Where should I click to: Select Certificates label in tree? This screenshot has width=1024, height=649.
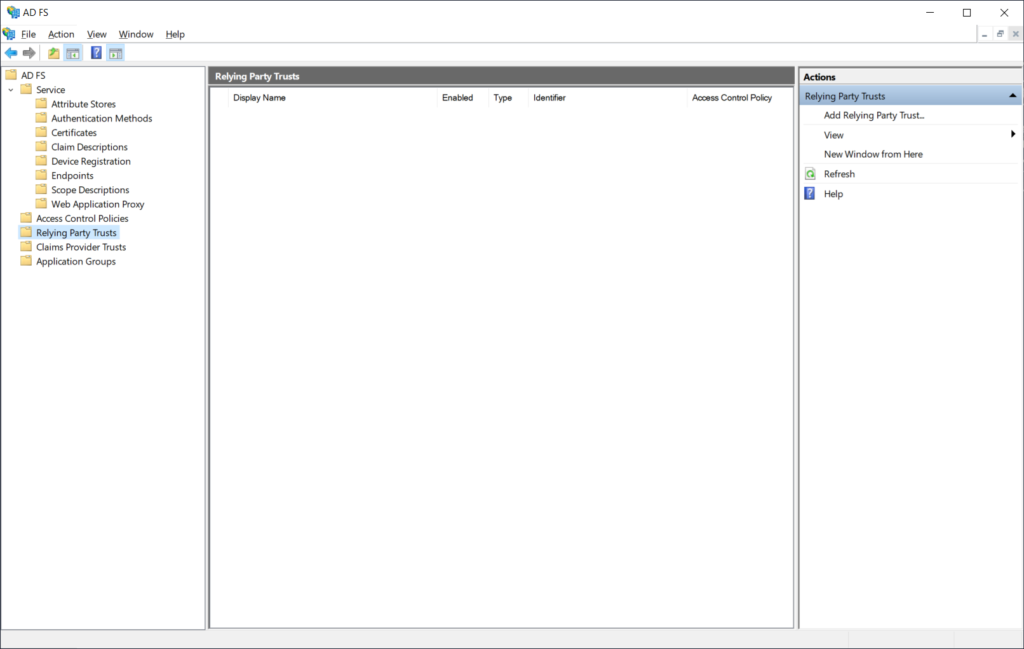click(74, 133)
